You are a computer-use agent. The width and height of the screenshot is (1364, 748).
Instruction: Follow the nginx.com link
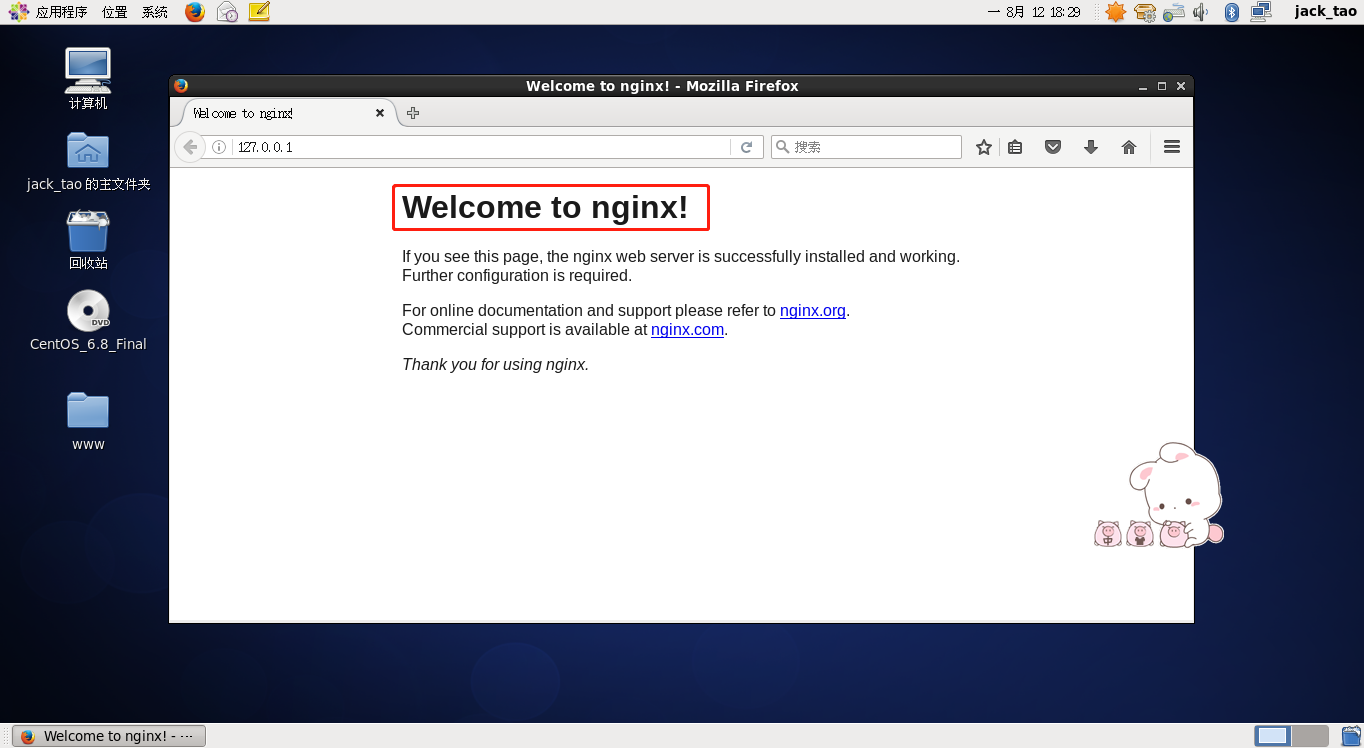pyautogui.click(x=687, y=329)
